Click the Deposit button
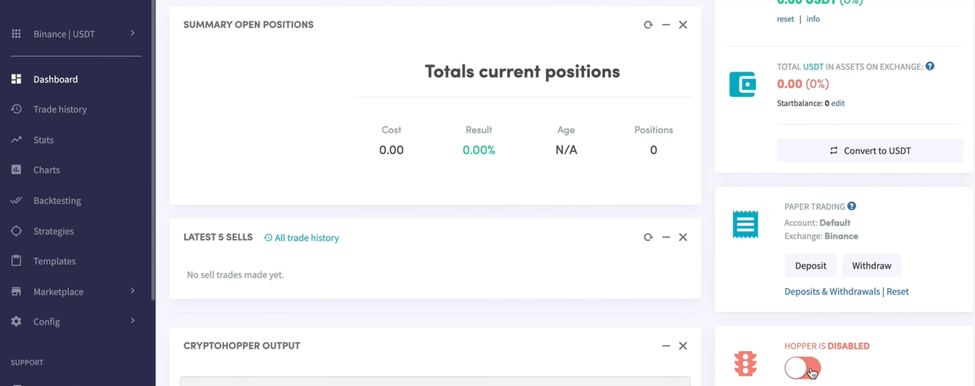Screen dimensions: 975x386 (x=810, y=265)
